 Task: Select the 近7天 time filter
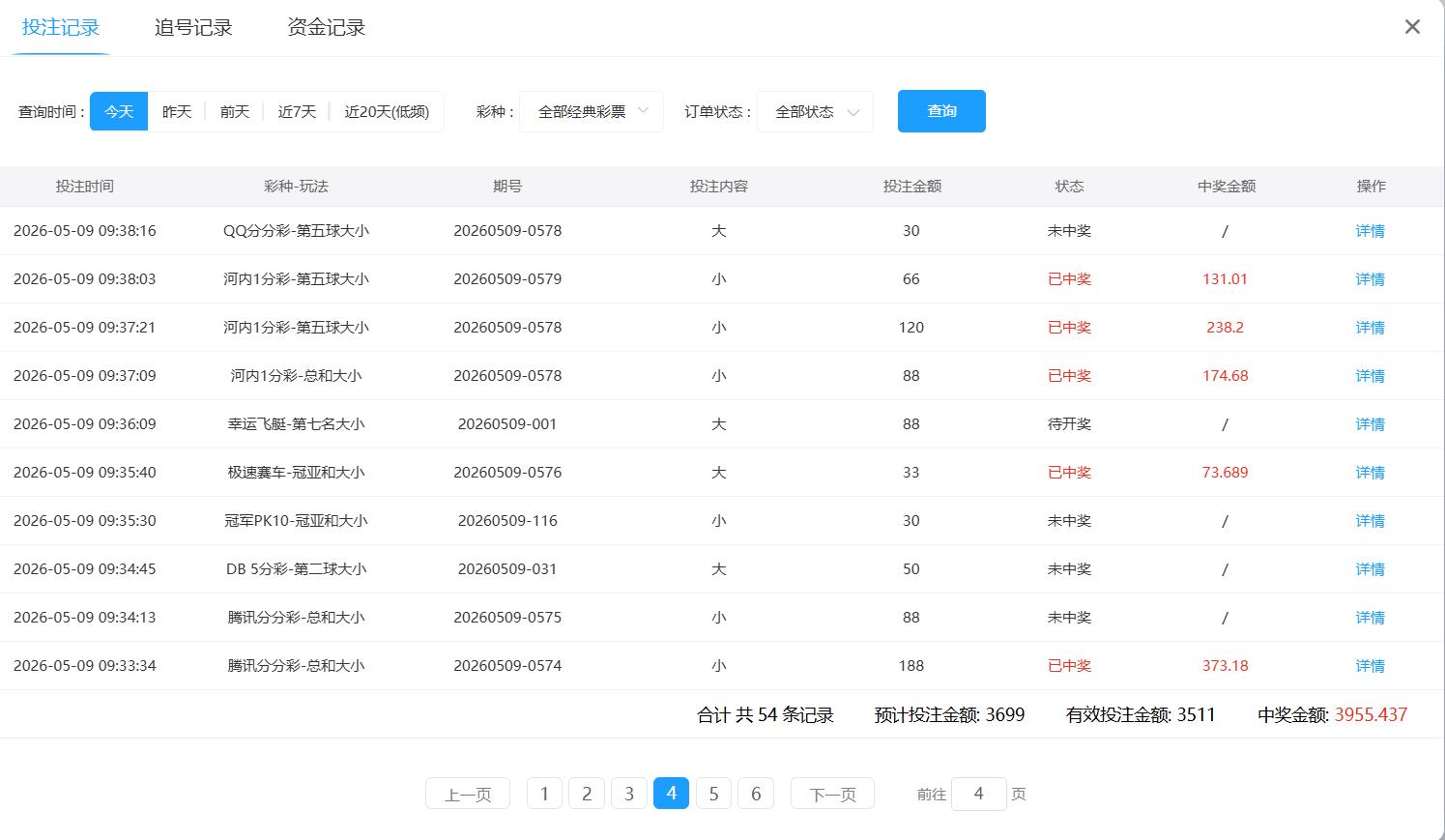tap(297, 111)
